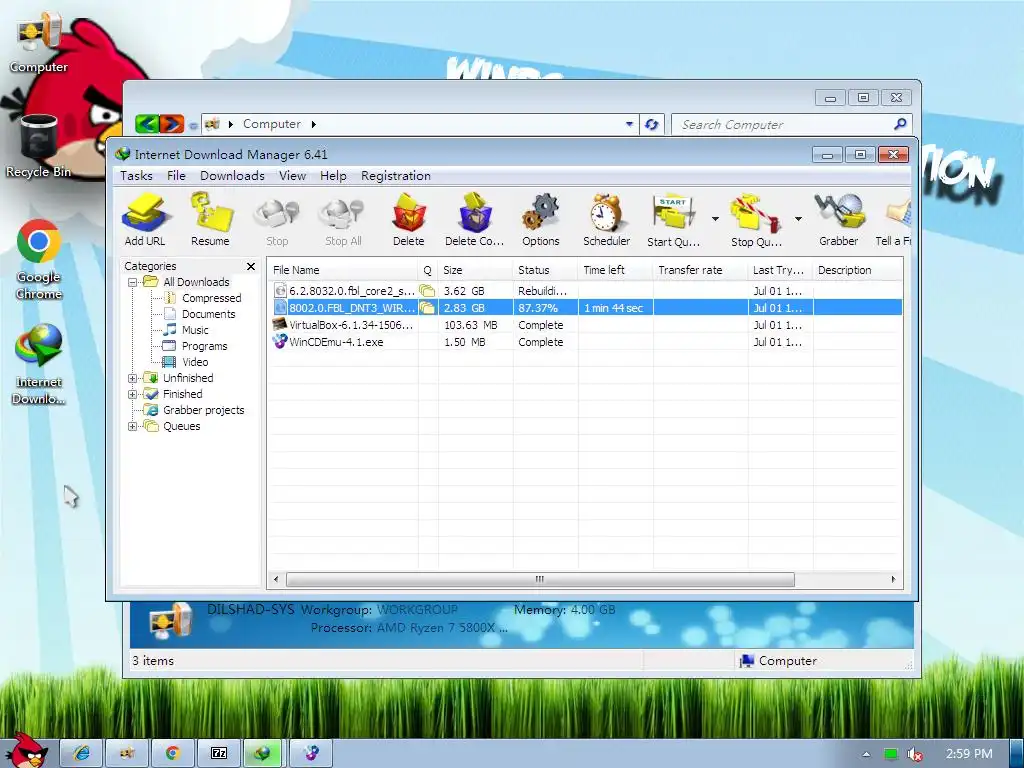Open the Downloads menu

pos(232,176)
